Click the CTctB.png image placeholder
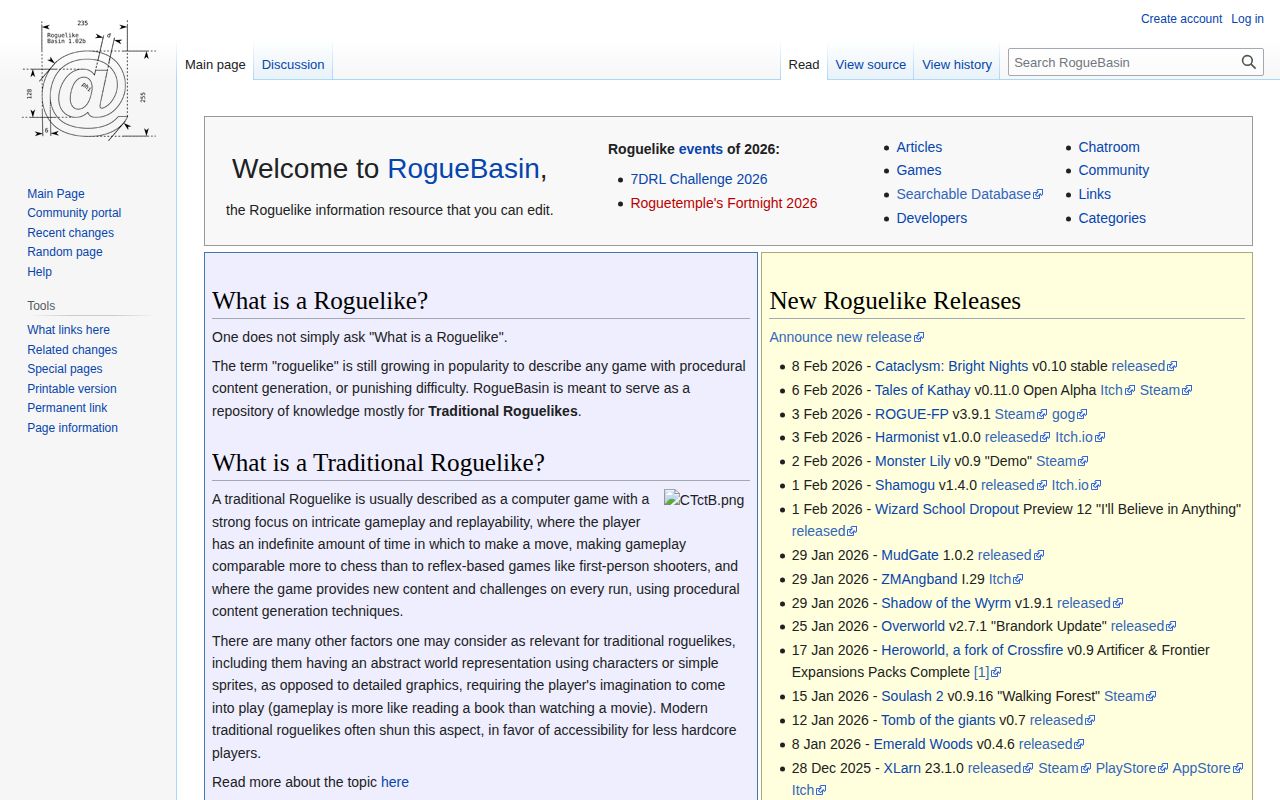This screenshot has height=800, width=1280. (x=702, y=500)
